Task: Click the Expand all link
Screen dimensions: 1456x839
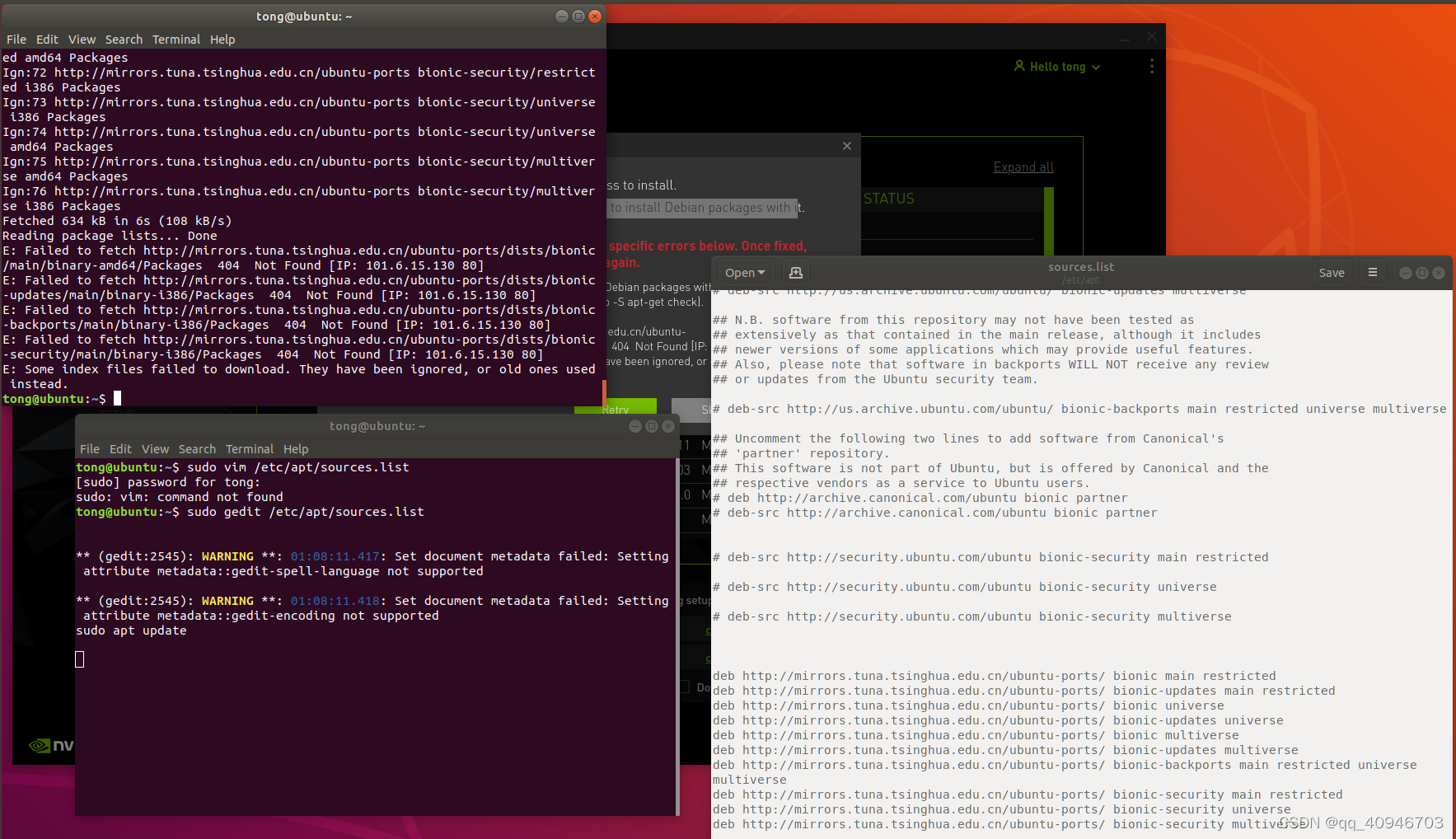Action: [1023, 167]
